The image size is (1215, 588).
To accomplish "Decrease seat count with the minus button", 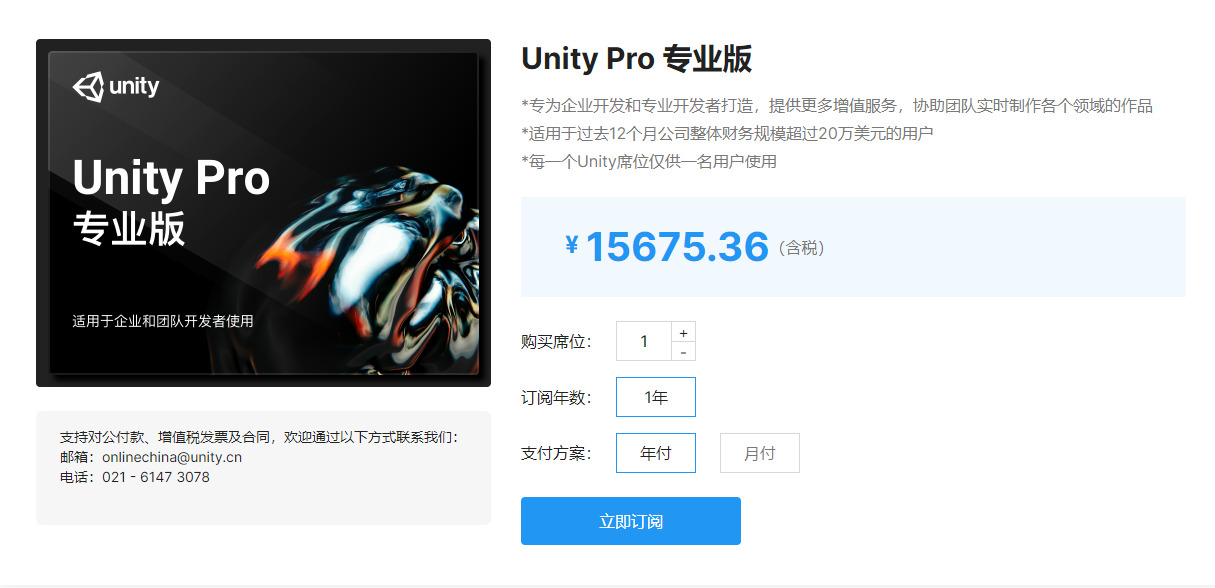I will tap(683, 351).
